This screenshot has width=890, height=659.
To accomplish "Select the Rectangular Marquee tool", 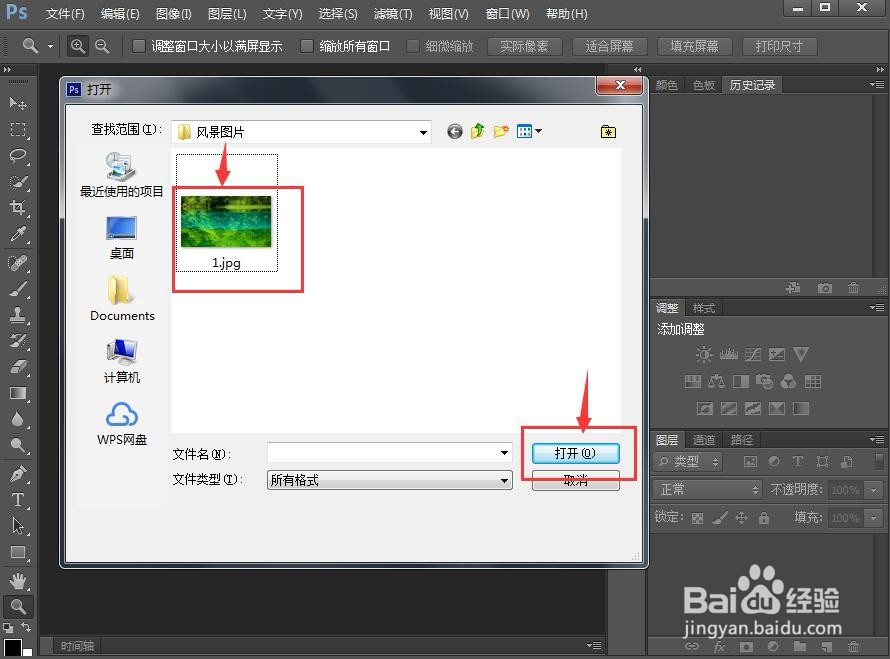I will point(18,129).
